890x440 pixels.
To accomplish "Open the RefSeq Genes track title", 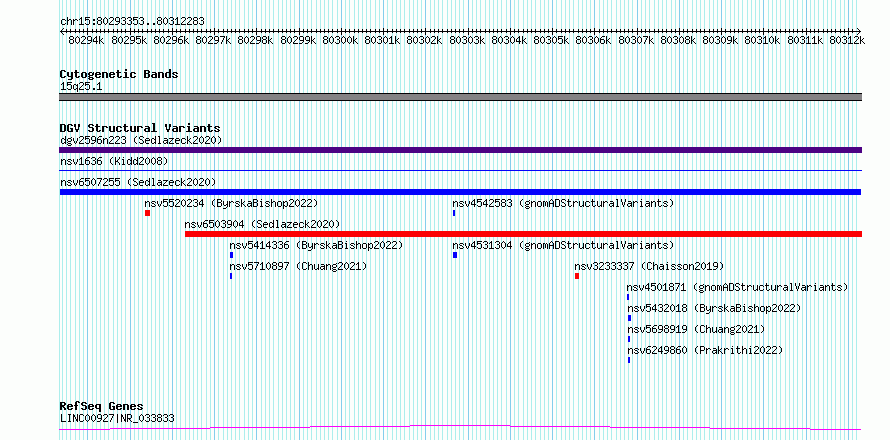I will pos(102,407).
